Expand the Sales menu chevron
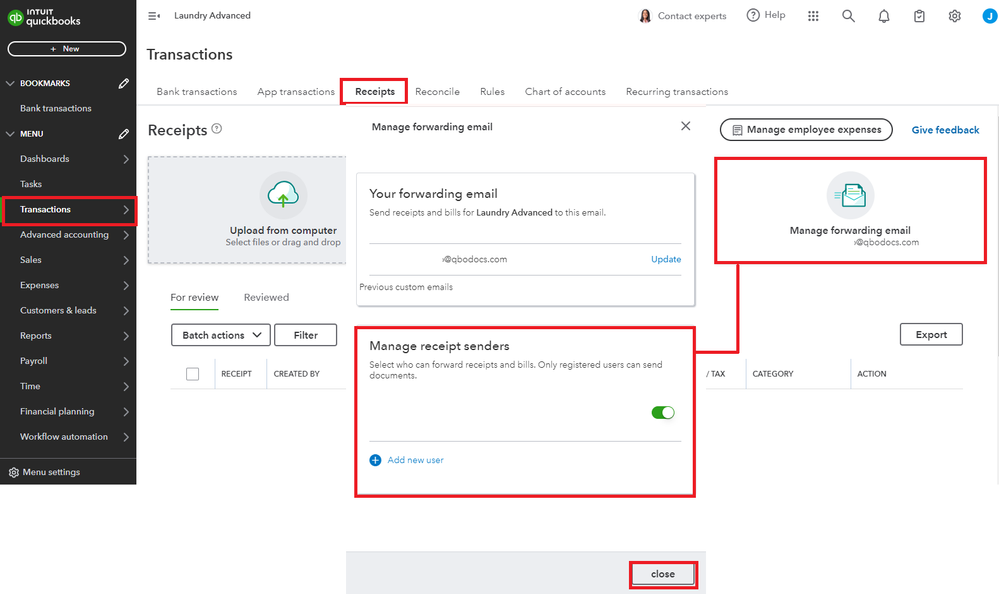This screenshot has width=999, height=594. point(126,260)
